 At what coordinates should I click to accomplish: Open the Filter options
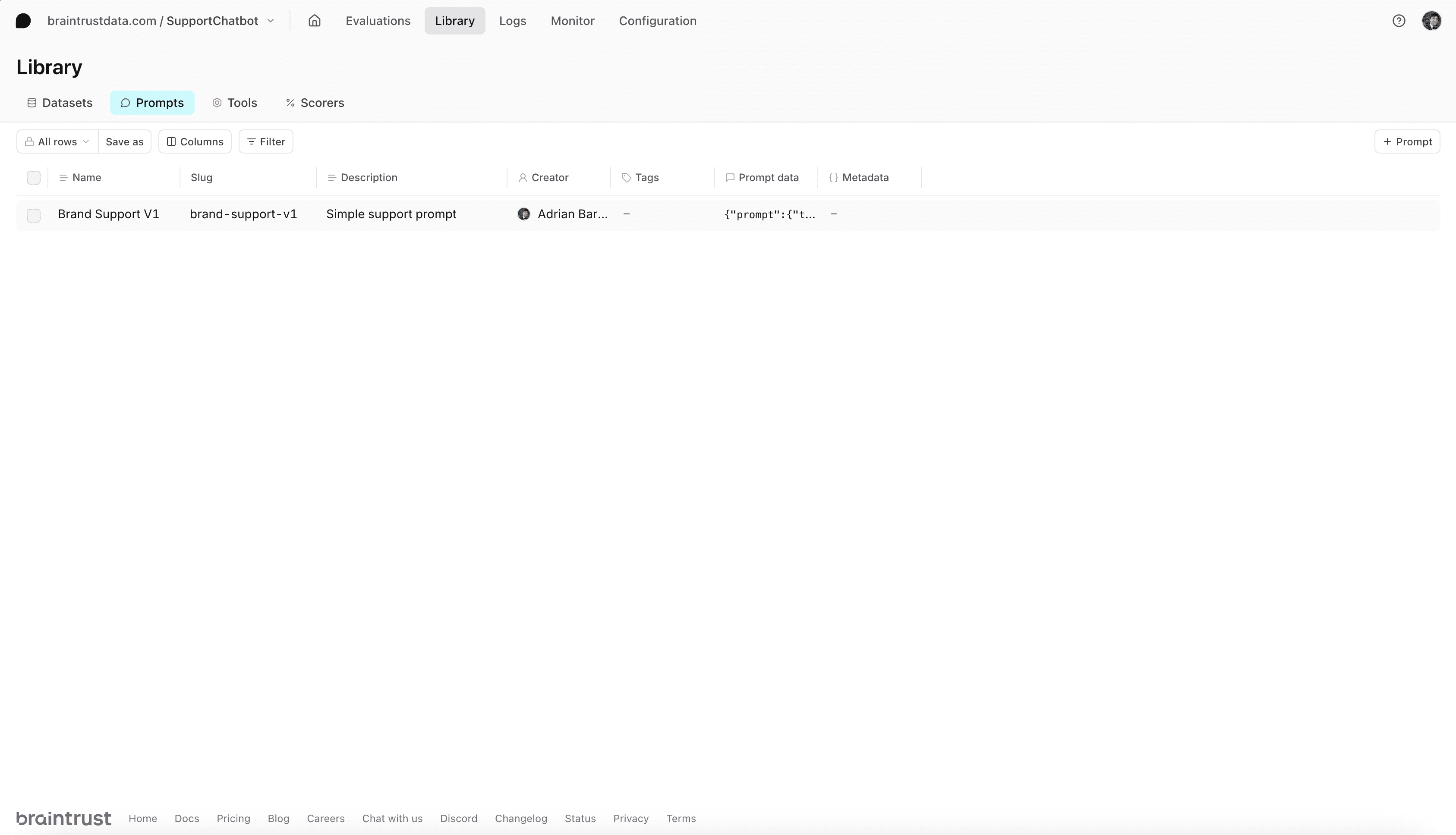pos(266,141)
